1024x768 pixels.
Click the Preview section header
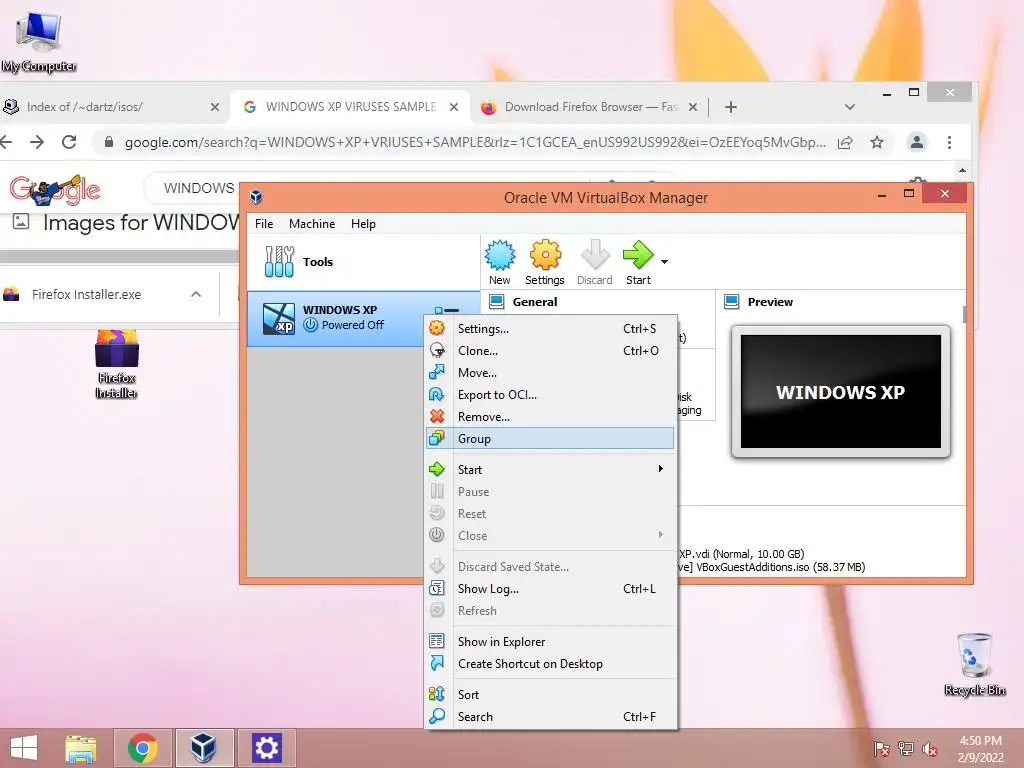(770, 302)
